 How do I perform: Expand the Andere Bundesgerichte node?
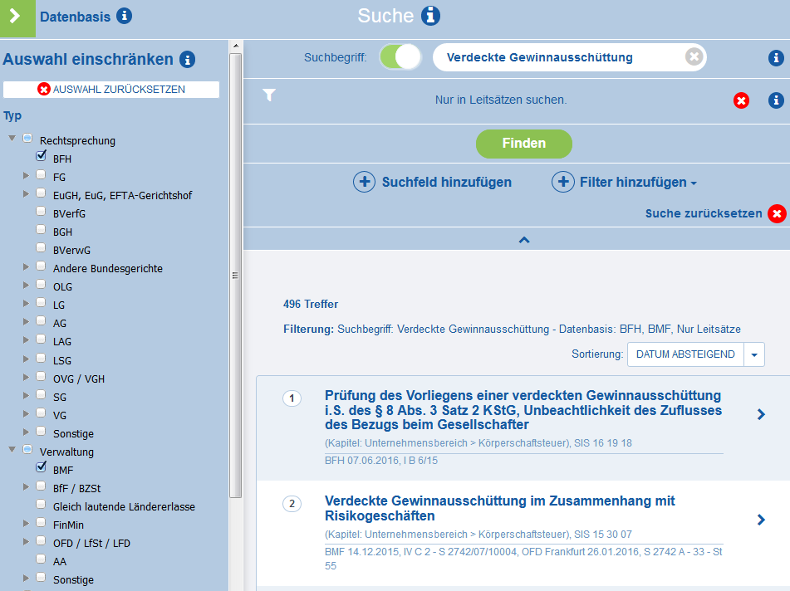click(x=26, y=267)
